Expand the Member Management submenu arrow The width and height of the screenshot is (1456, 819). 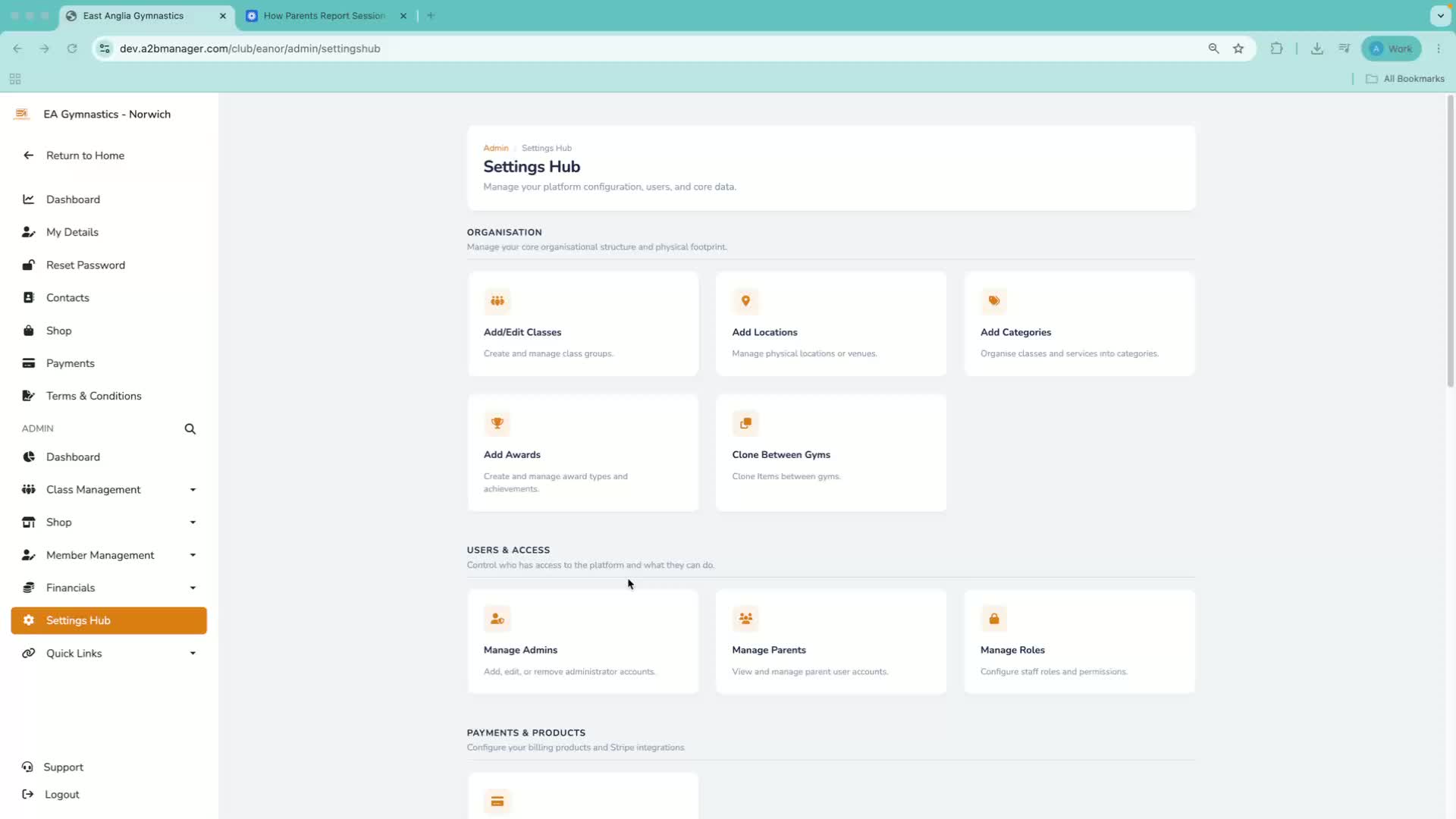coord(193,555)
